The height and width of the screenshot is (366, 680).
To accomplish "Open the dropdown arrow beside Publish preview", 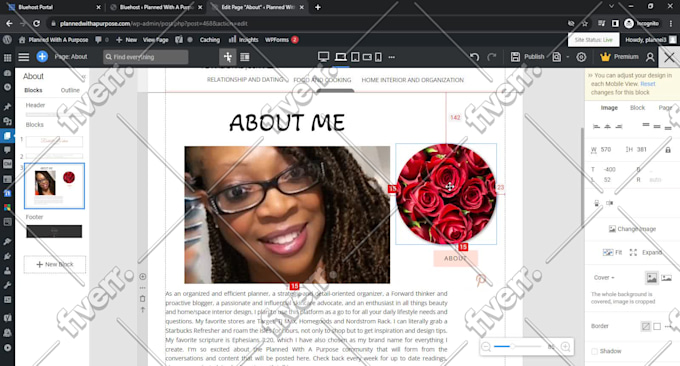I will [568, 57].
